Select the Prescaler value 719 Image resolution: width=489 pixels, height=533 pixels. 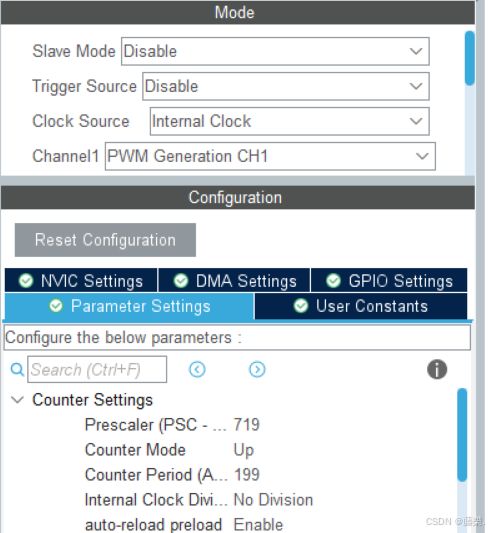click(247, 425)
